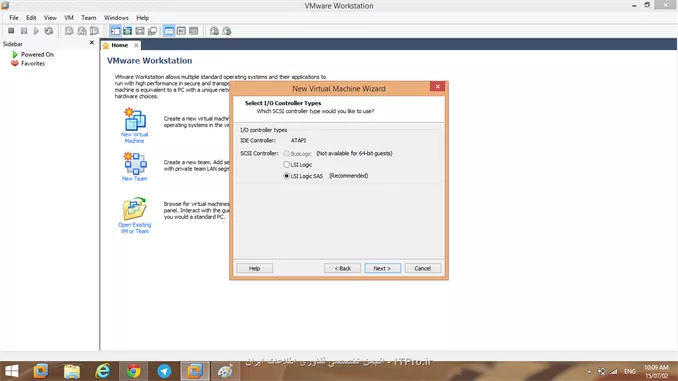This screenshot has height=381, width=678.
Task: Select the BusLogic radio button
Action: point(286,154)
